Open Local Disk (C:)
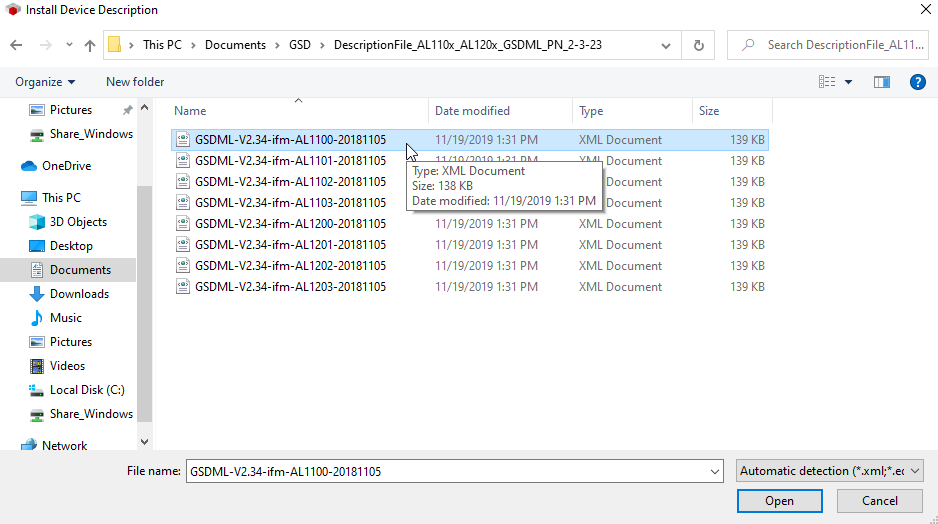 [77, 389]
